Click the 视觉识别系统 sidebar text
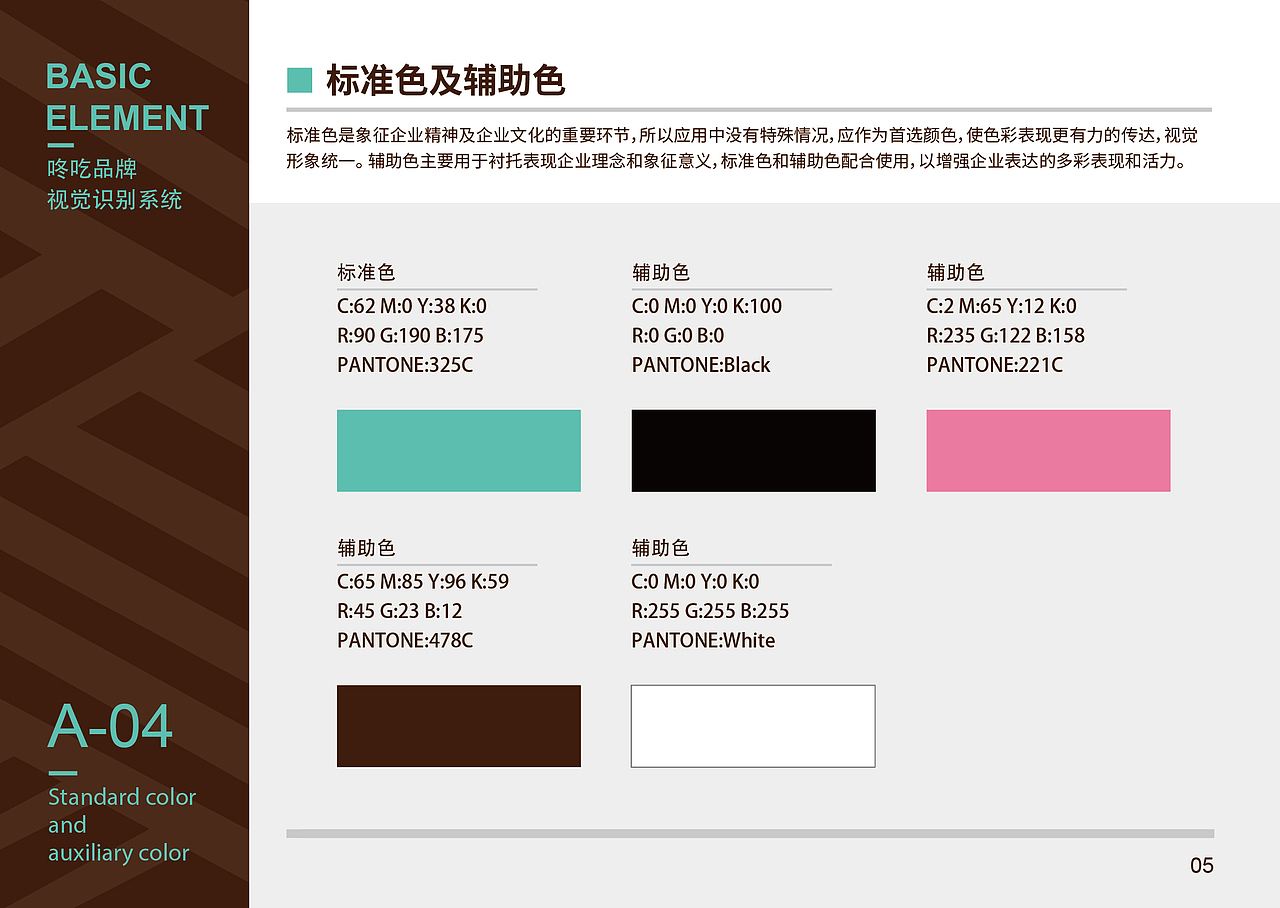This screenshot has width=1280, height=908. coord(115,200)
